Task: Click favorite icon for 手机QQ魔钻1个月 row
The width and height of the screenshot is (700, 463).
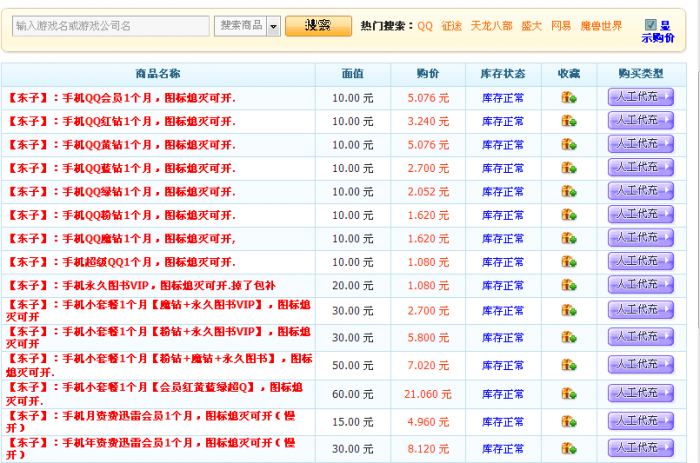Action: 569,238
